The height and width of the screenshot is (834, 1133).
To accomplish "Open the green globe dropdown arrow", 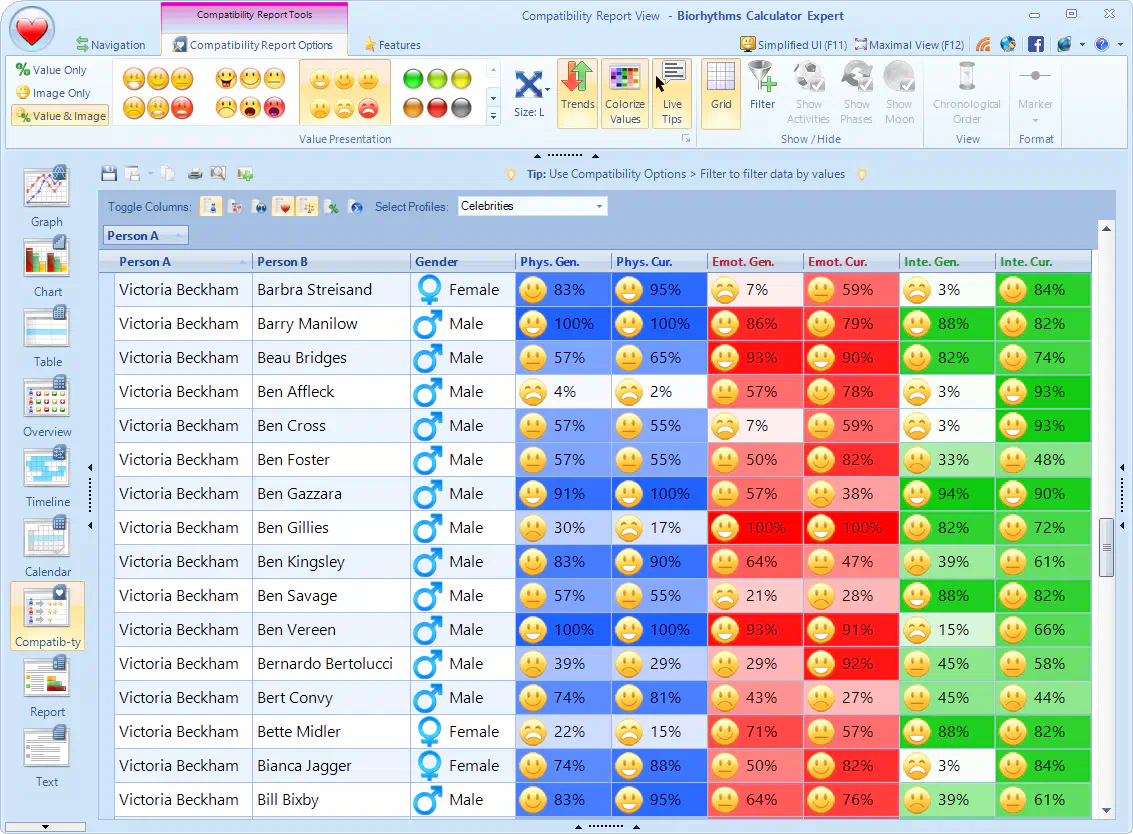I will pyautogui.click(x=1082, y=44).
